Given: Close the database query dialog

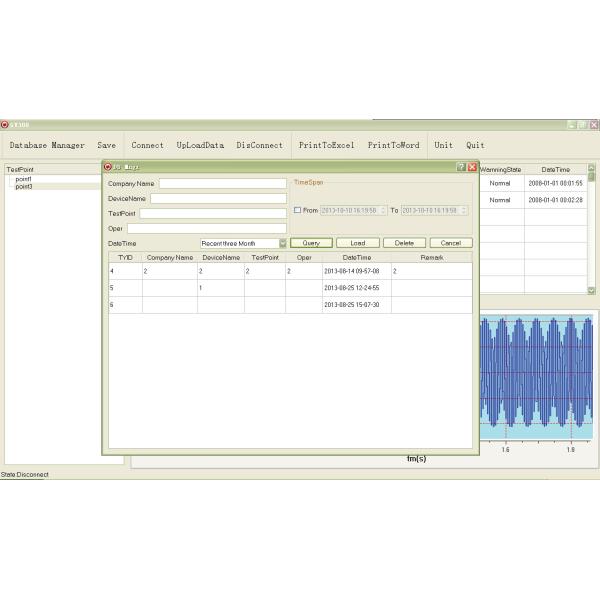Looking at the screenshot, I should pos(472,167).
